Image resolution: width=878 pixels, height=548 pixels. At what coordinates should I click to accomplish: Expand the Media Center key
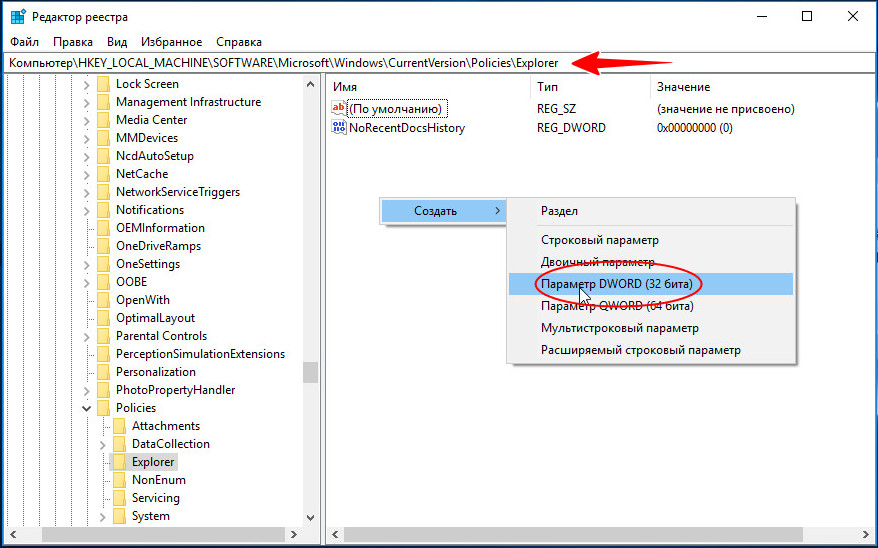coord(86,120)
